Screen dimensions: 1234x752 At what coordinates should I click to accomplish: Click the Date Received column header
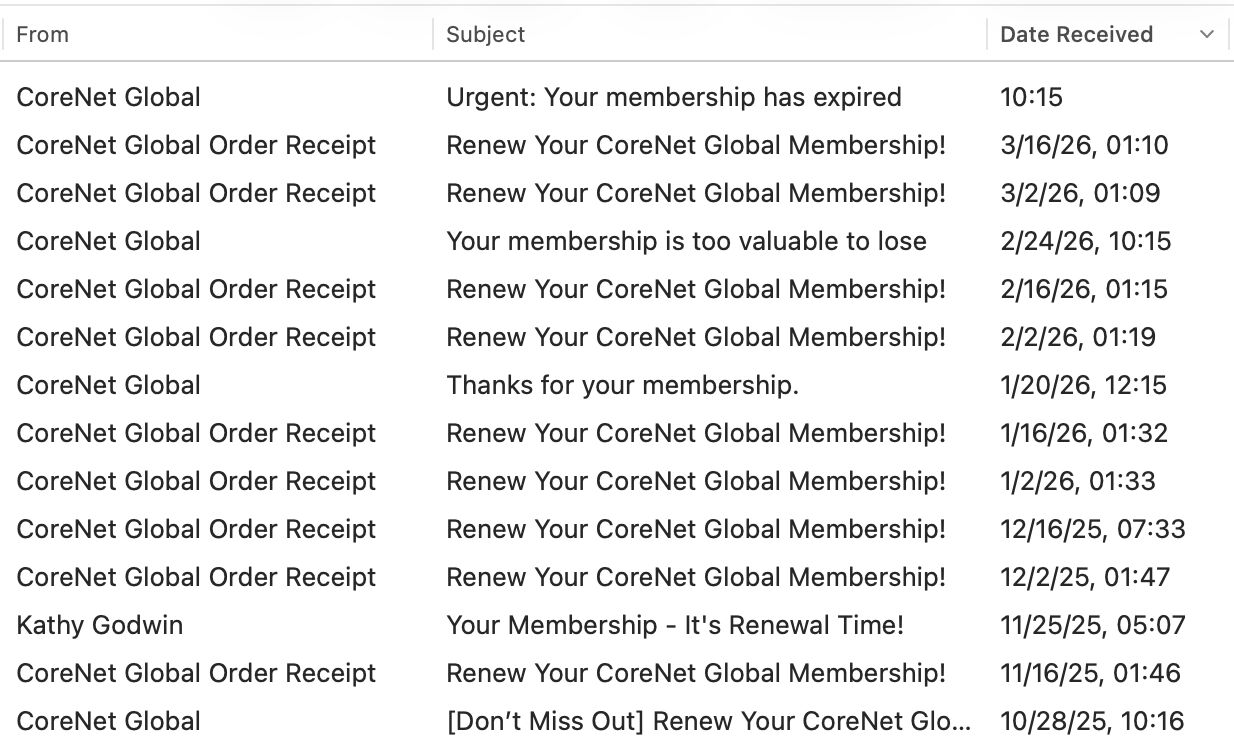click(x=1076, y=34)
